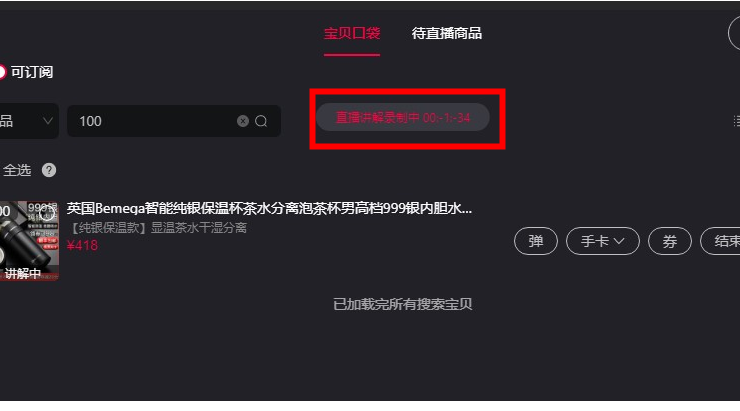
Task: Switch to the 宝贝口袋 tab
Action: [x=352, y=34]
